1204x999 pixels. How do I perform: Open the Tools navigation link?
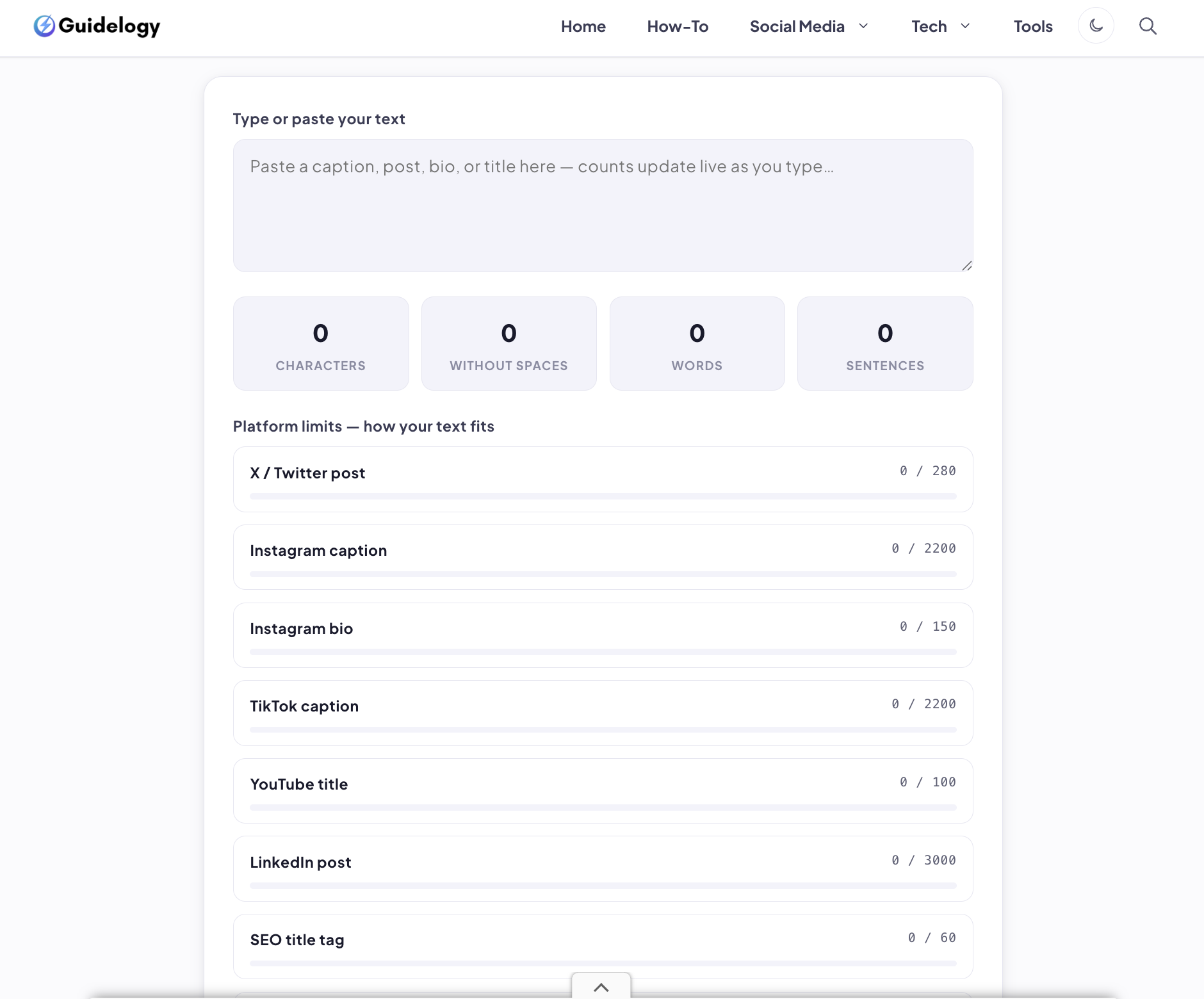click(1033, 26)
